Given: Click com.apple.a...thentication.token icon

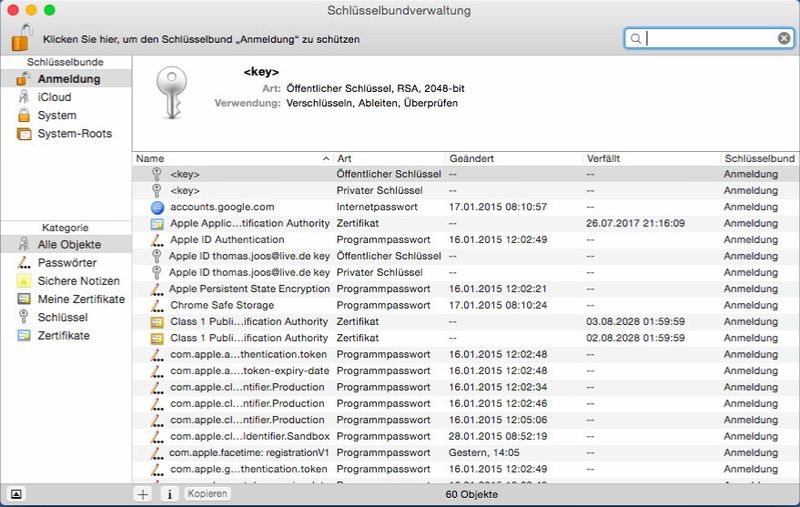Looking at the screenshot, I should coord(157,354).
